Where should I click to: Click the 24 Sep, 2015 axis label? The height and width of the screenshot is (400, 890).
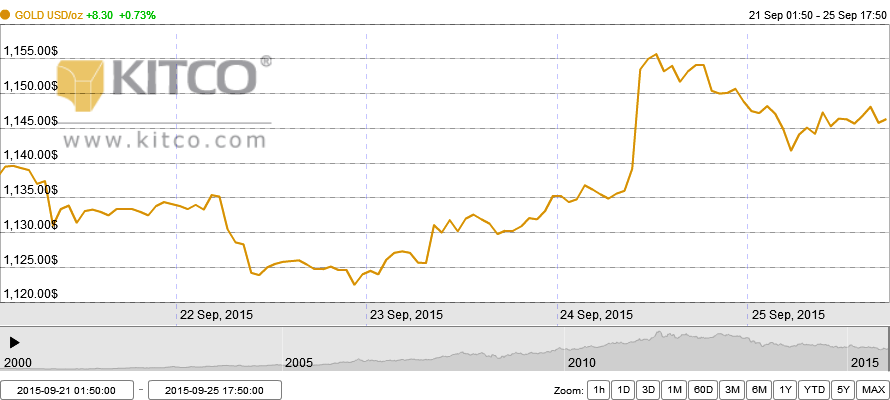coord(595,314)
